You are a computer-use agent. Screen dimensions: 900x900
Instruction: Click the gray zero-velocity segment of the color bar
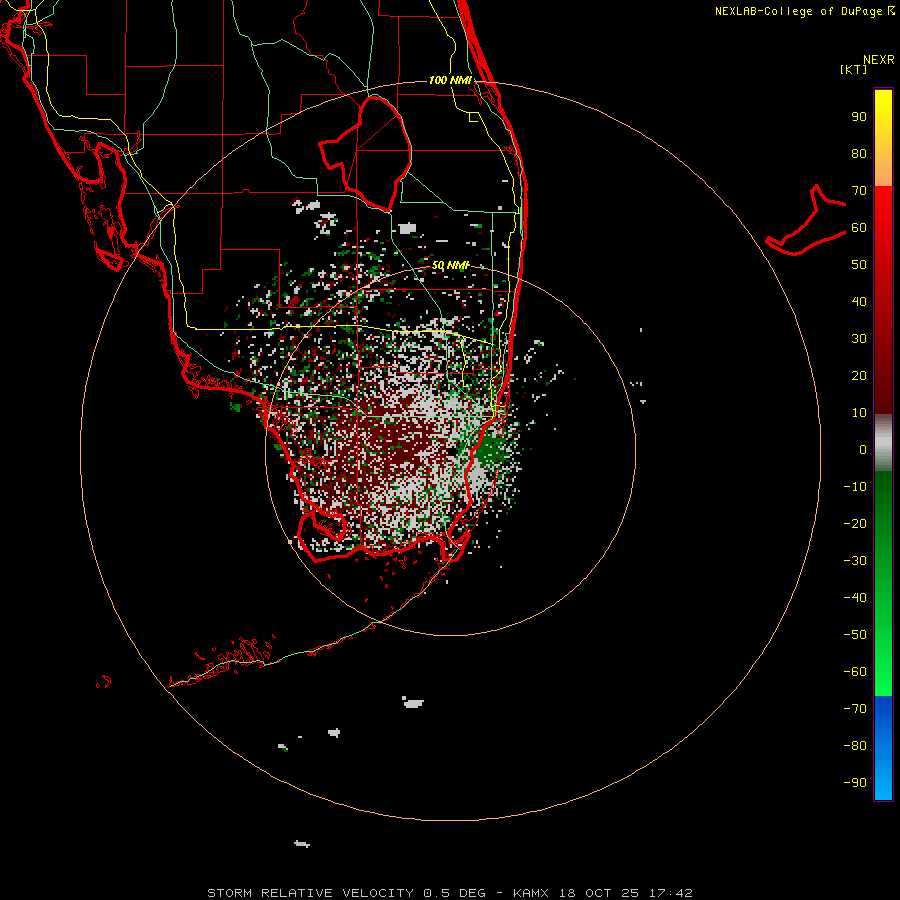[883, 443]
